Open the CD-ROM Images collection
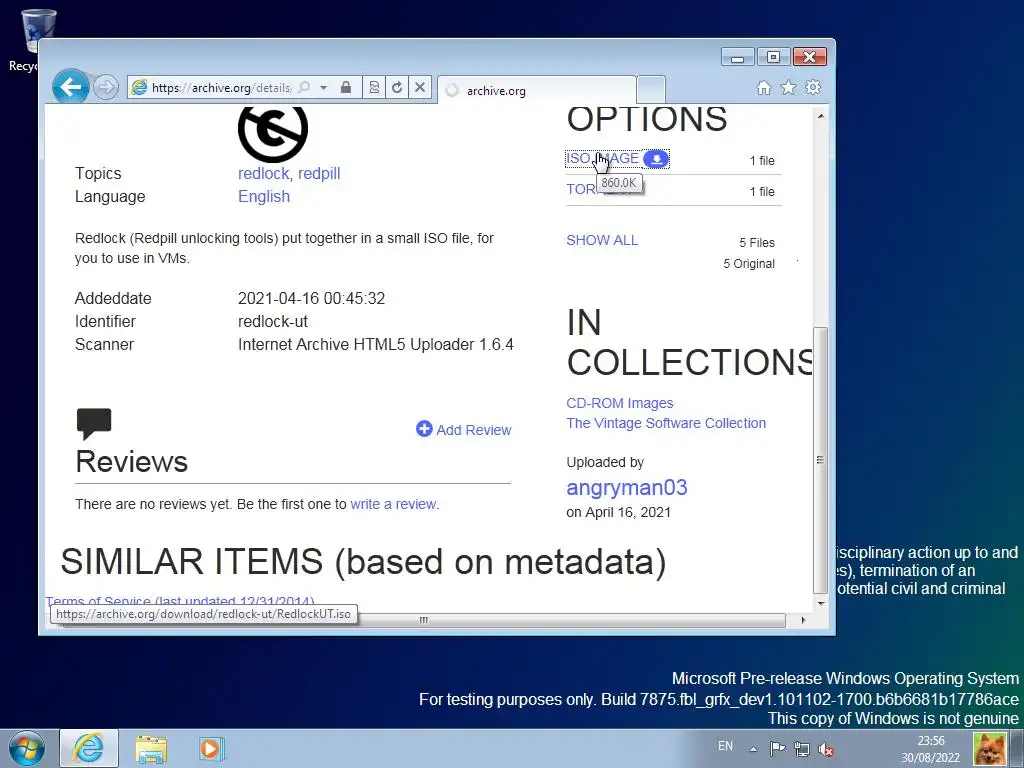 (620, 403)
